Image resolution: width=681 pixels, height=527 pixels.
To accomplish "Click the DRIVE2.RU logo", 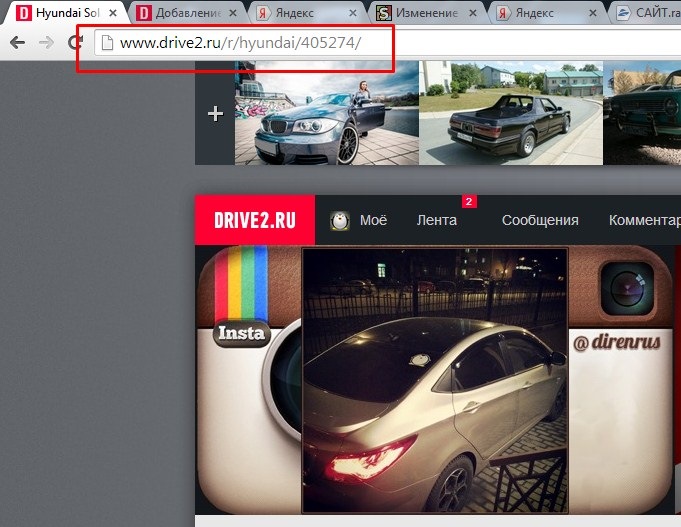I will pyautogui.click(x=255, y=220).
